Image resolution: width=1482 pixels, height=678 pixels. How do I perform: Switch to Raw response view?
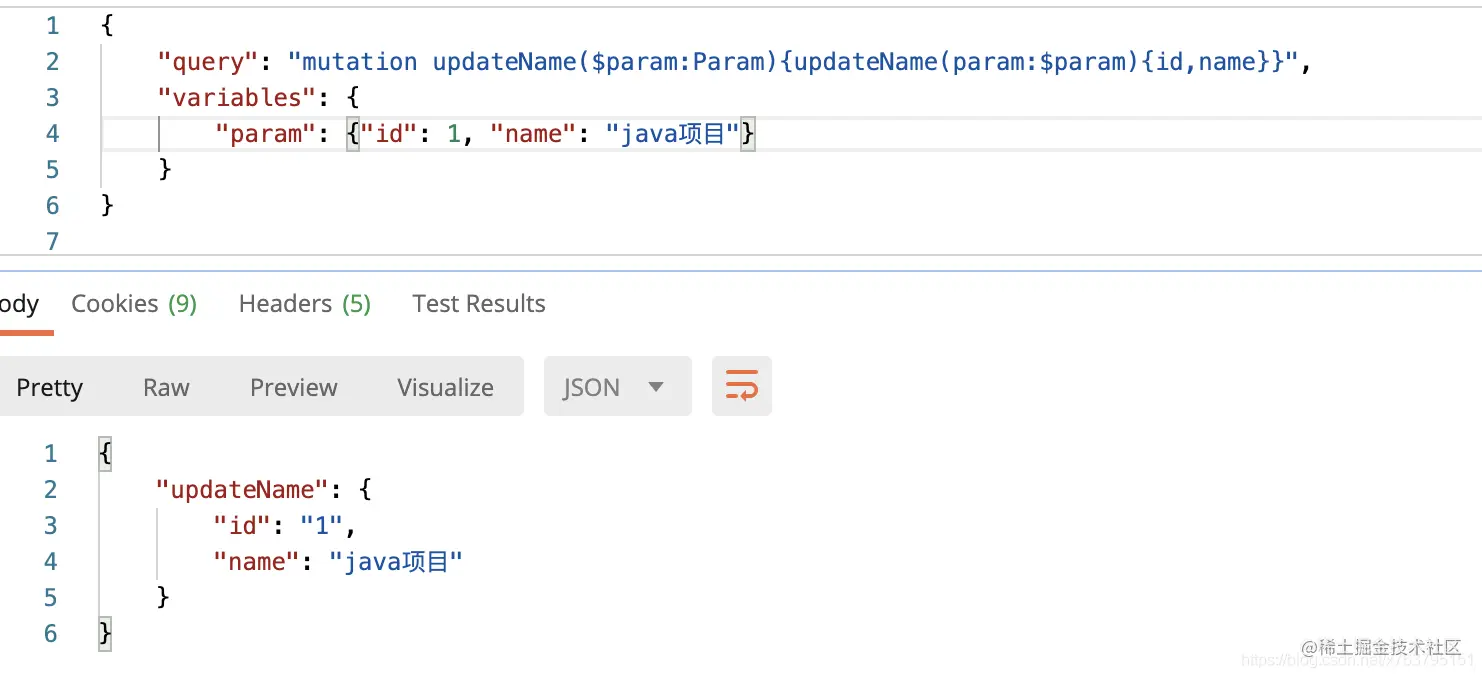coord(166,387)
